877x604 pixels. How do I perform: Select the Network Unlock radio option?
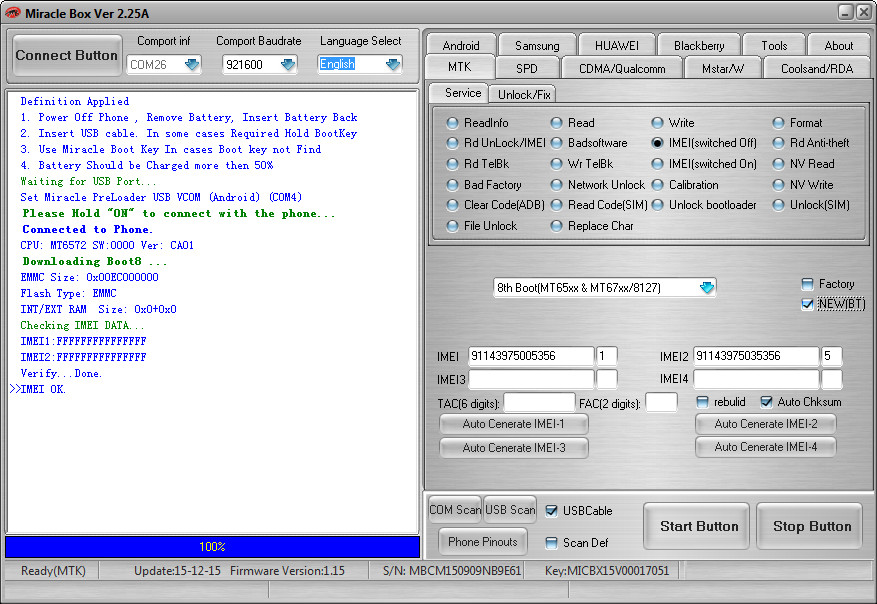(598, 185)
